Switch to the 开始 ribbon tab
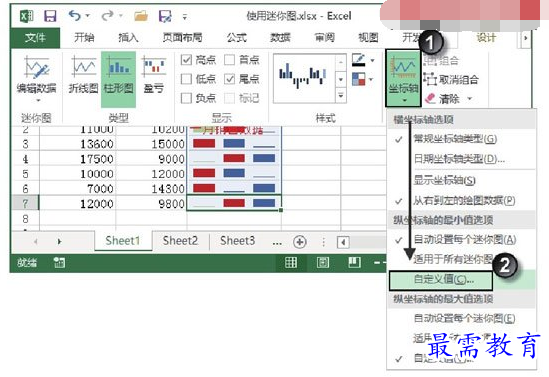The height and width of the screenshot is (377, 549). (x=84, y=37)
